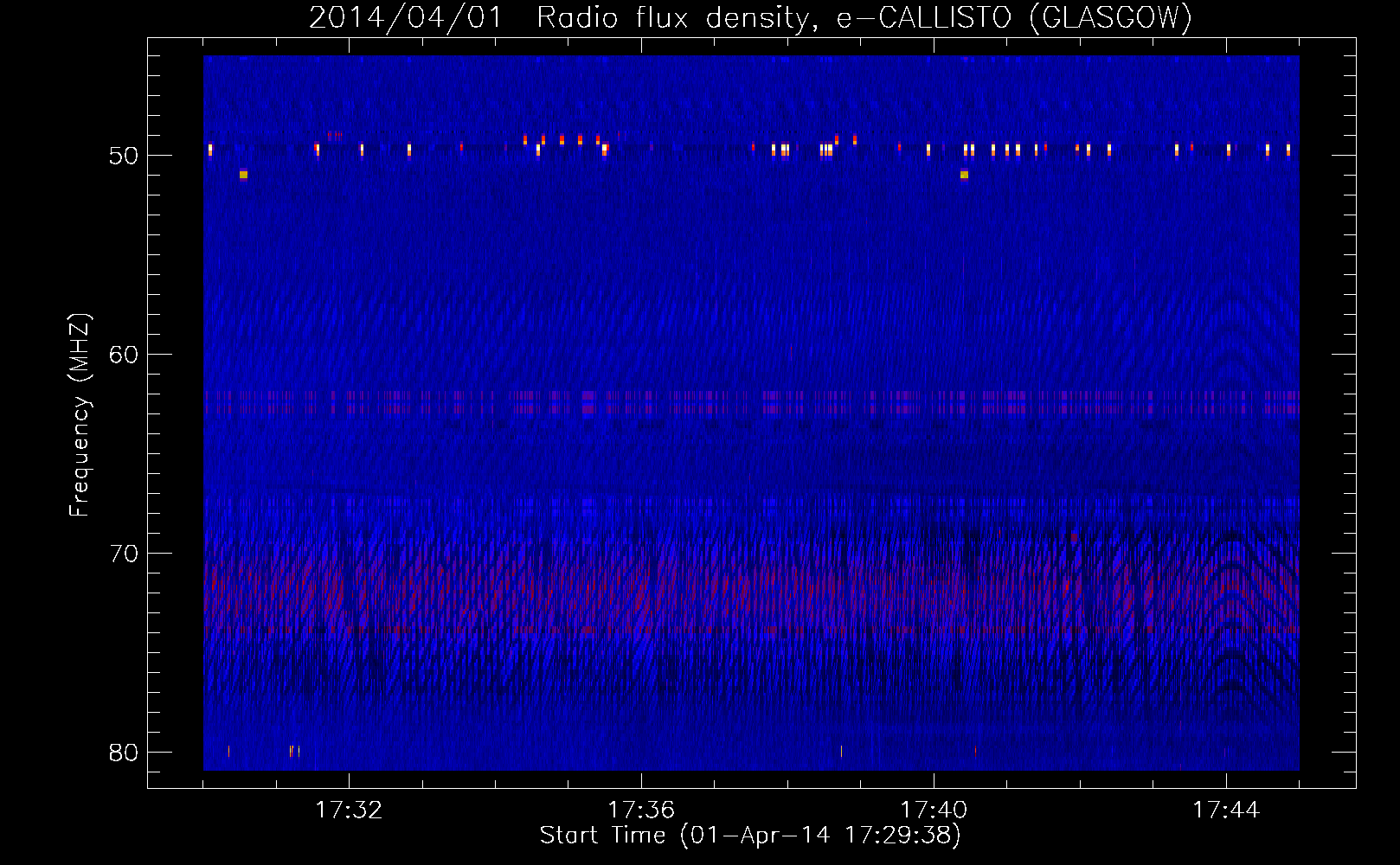Click the "Start Time (01-Apr-14 17:29:38)" axis label
The height and width of the screenshot is (865, 1400).
[750, 836]
